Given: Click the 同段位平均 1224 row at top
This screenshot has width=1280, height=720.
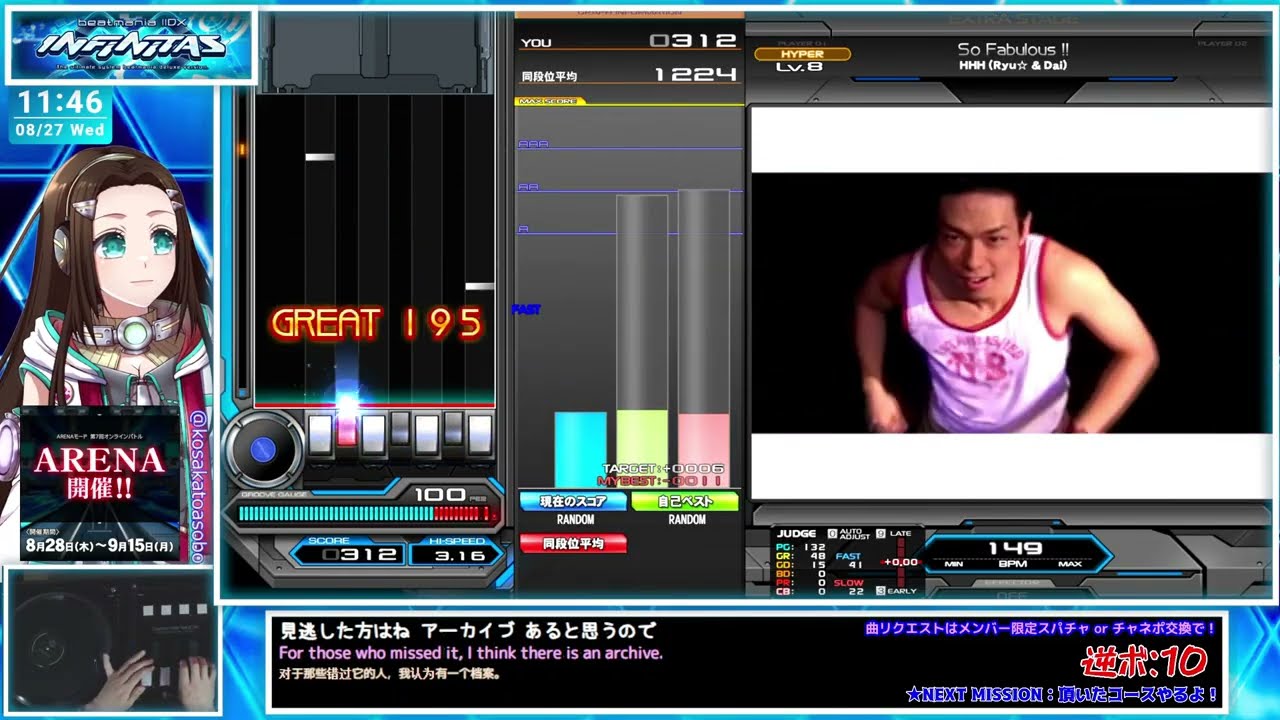Looking at the screenshot, I should 629,75.
